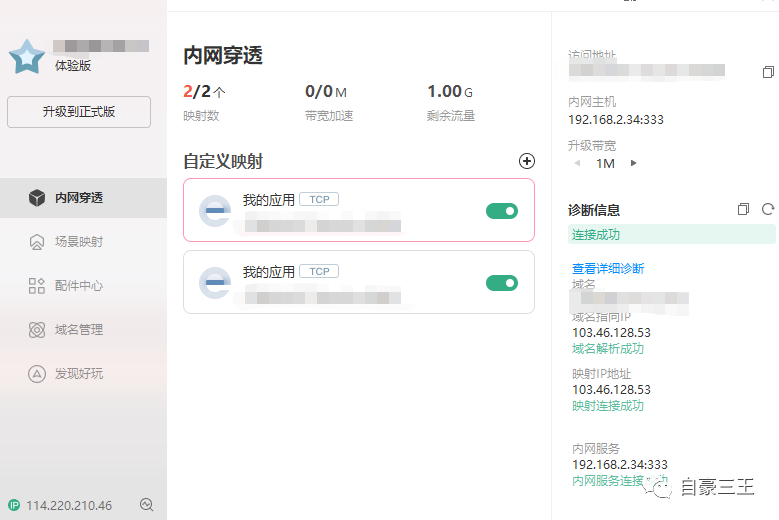
Task: Go to 域名管理
Action: pyautogui.click(x=78, y=329)
